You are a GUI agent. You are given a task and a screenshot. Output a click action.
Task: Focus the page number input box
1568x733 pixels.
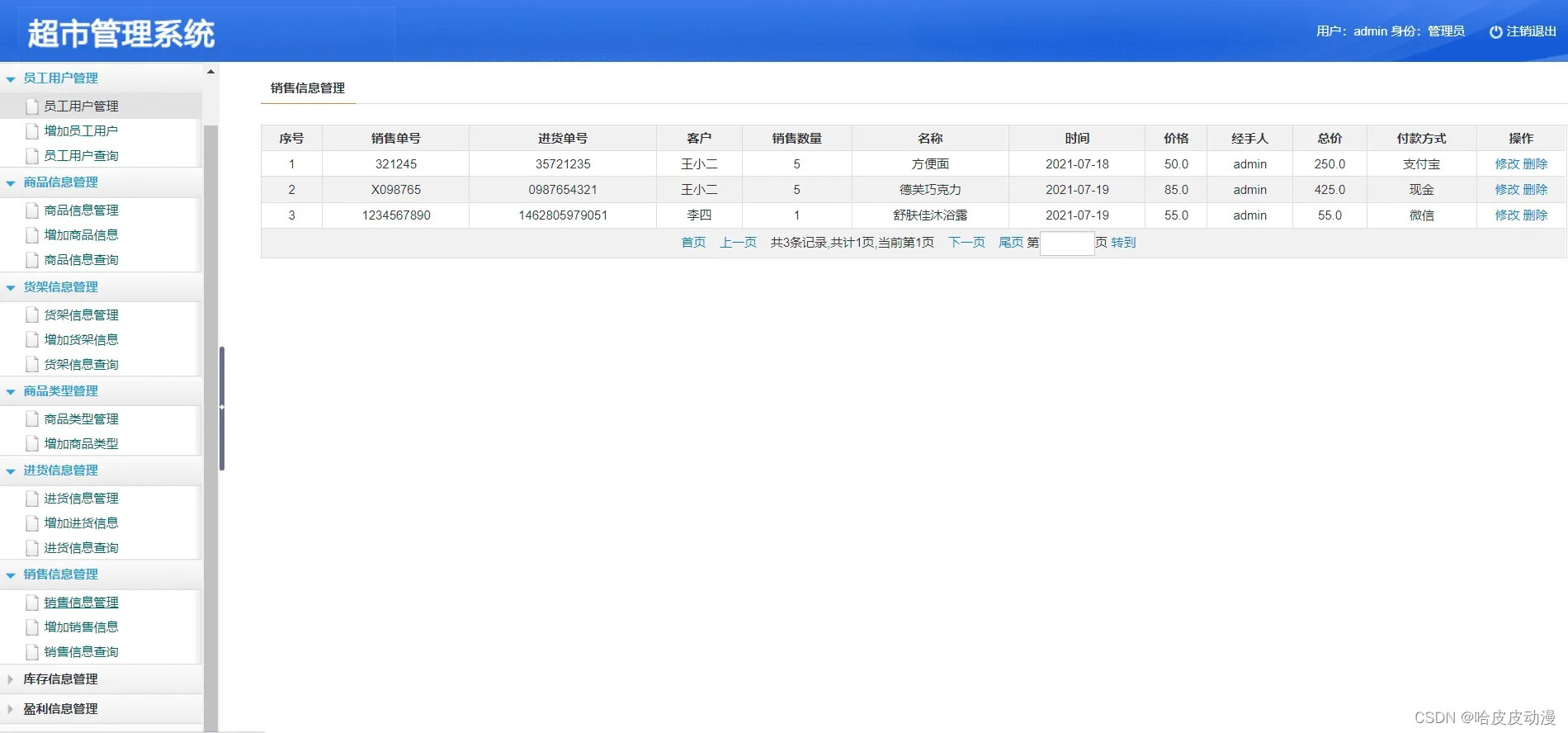pyautogui.click(x=1067, y=244)
